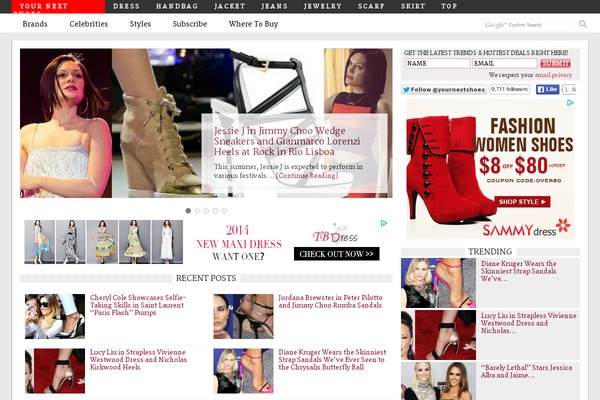
Task: Click the trending Jessica Alba thumbnail
Action: tap(439, 381)
